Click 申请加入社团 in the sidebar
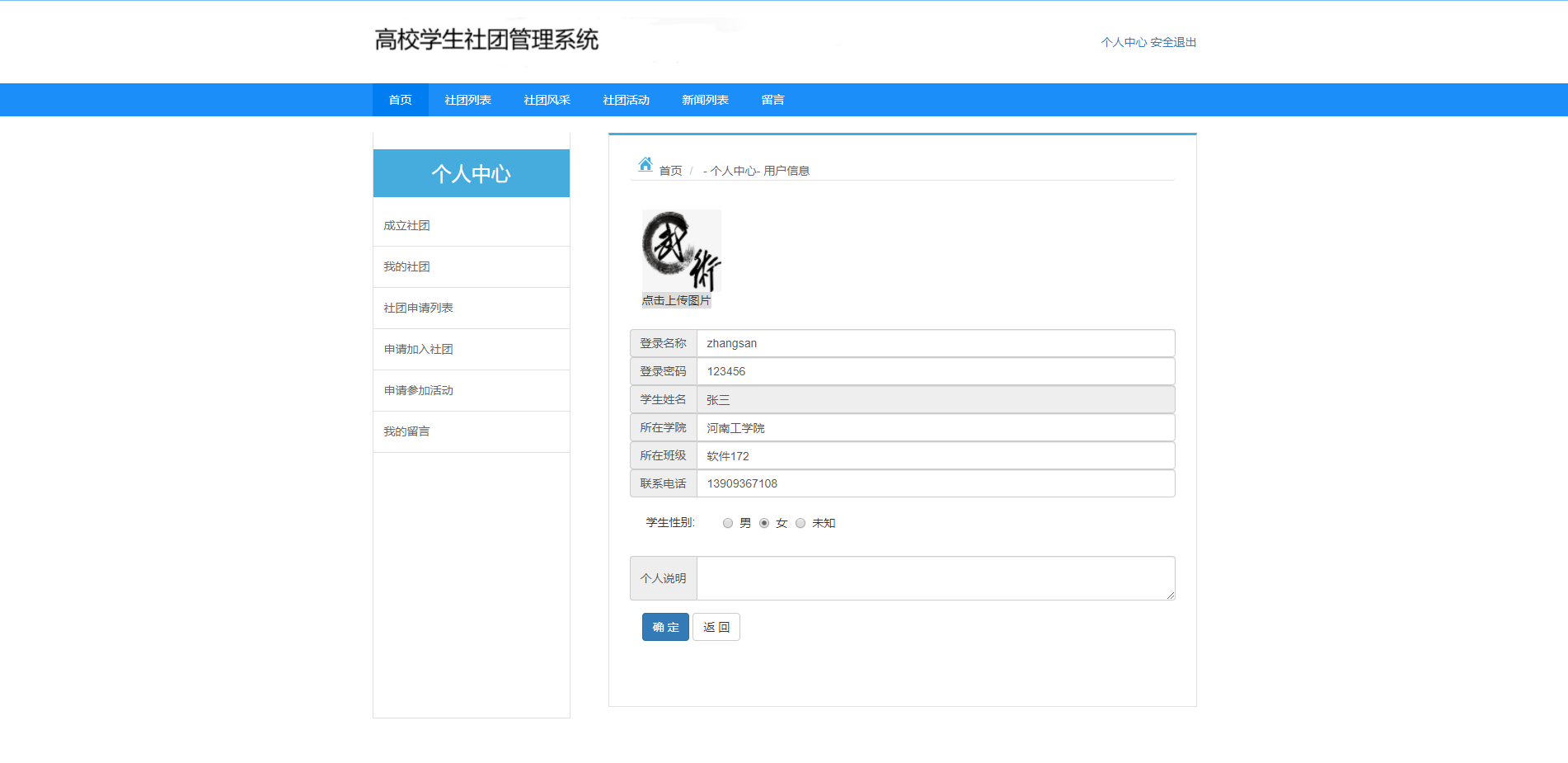 (x=417, y=348)
